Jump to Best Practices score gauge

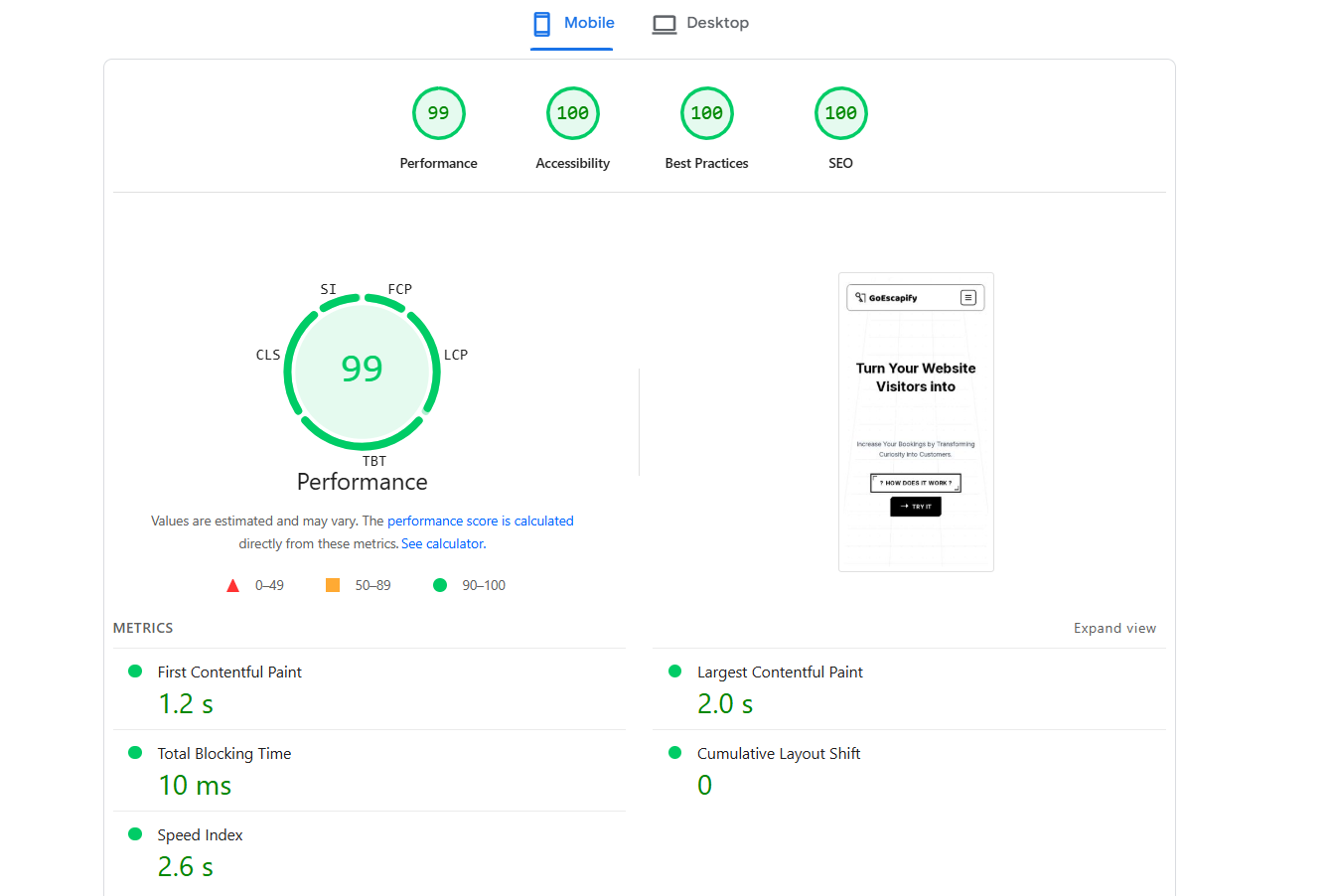(706, 113)
